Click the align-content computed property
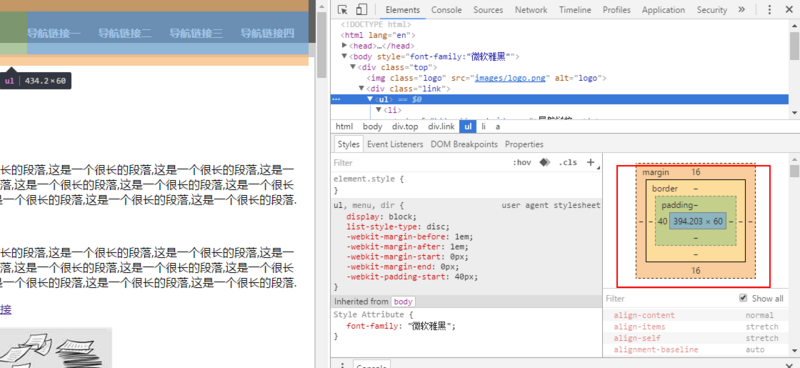The width and height of the screenshot is (800, 368). 644,315
